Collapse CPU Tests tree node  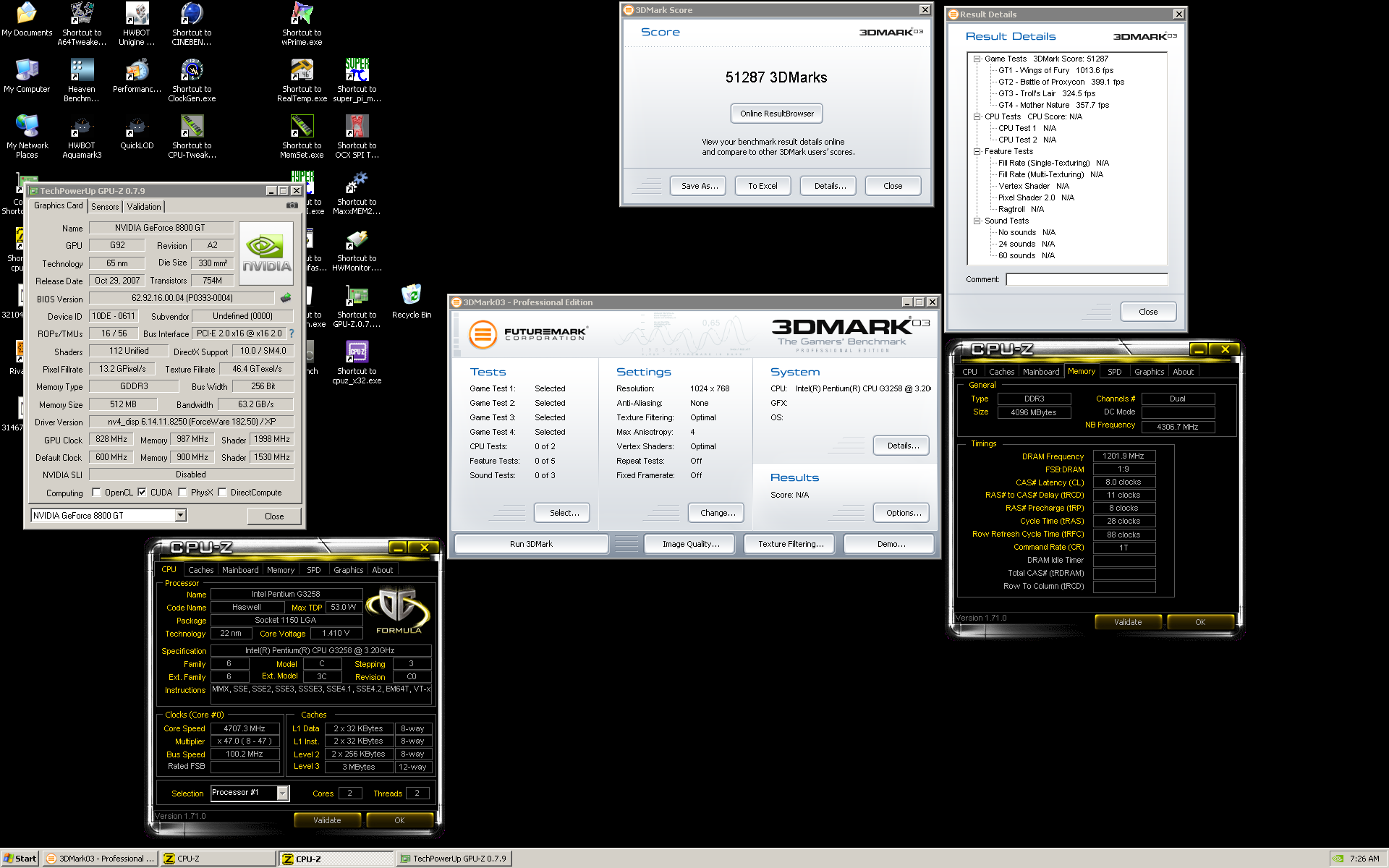tap(977, 116)
